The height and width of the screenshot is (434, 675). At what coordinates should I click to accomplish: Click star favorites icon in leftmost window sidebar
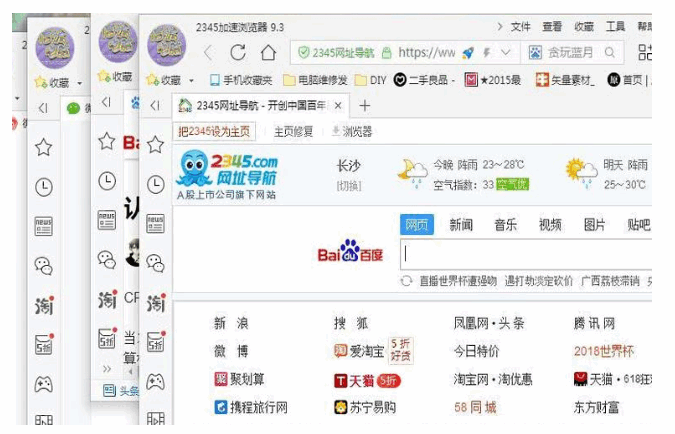(43, 147)
